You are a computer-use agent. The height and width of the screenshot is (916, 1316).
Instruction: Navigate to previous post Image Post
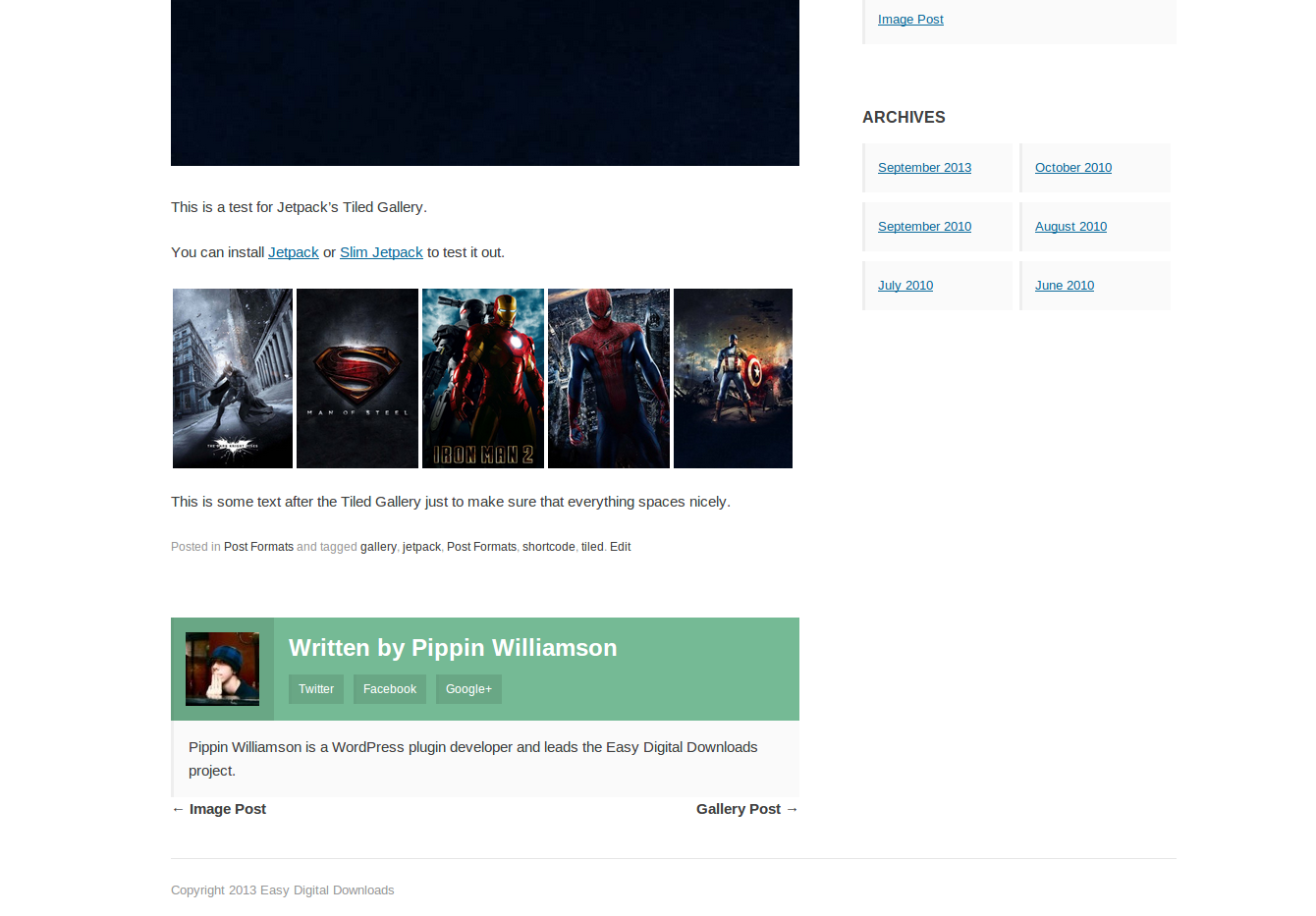227,809
